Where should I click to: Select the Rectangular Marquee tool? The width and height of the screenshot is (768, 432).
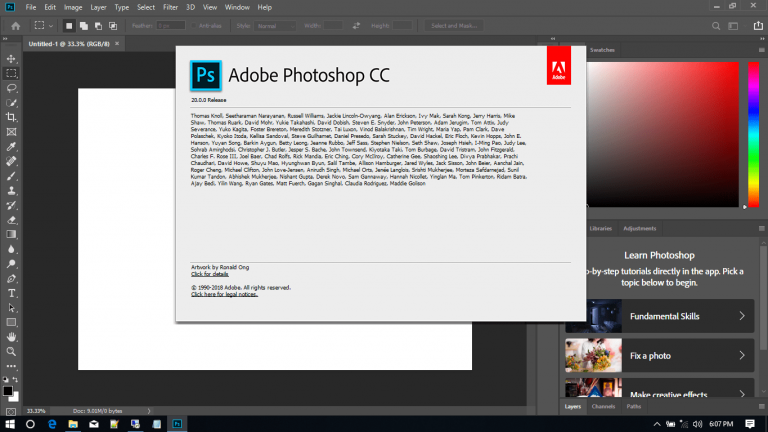tap(11, 73)
